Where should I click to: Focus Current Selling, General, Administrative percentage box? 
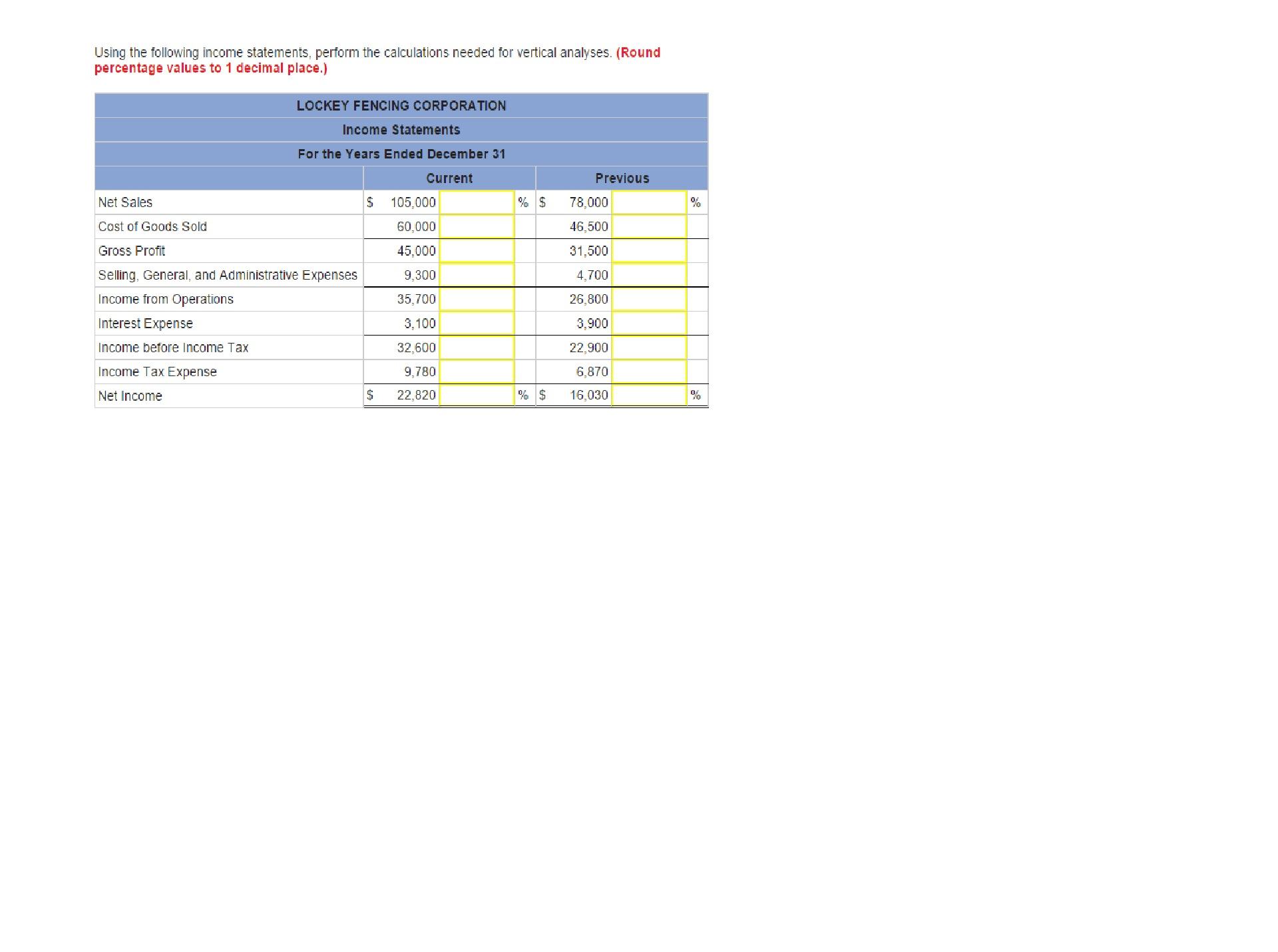pyautogui.click(x=477, y=275)
